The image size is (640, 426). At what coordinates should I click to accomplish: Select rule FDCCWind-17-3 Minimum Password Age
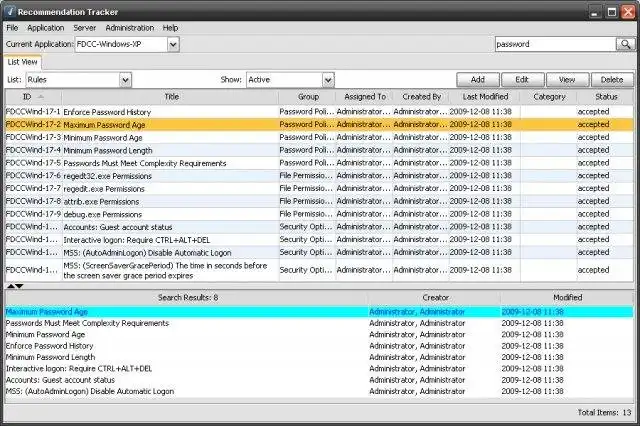click(x=320, y=138)
